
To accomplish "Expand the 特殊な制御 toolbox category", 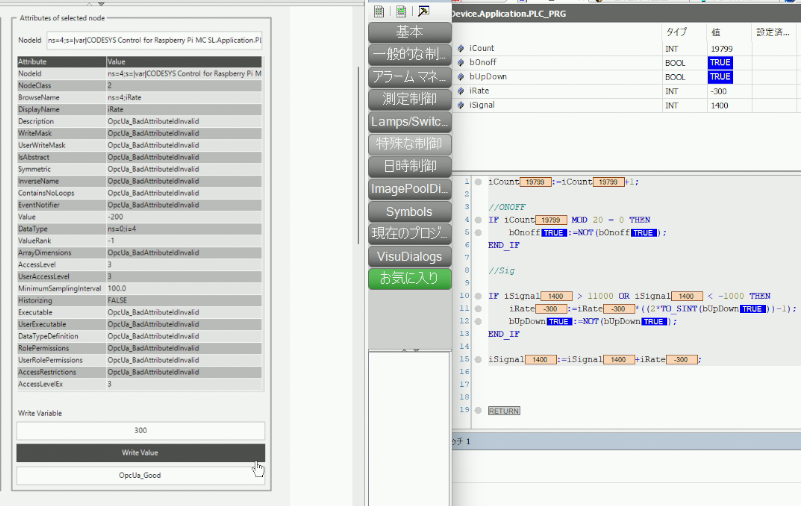I will tap(410, 144).
